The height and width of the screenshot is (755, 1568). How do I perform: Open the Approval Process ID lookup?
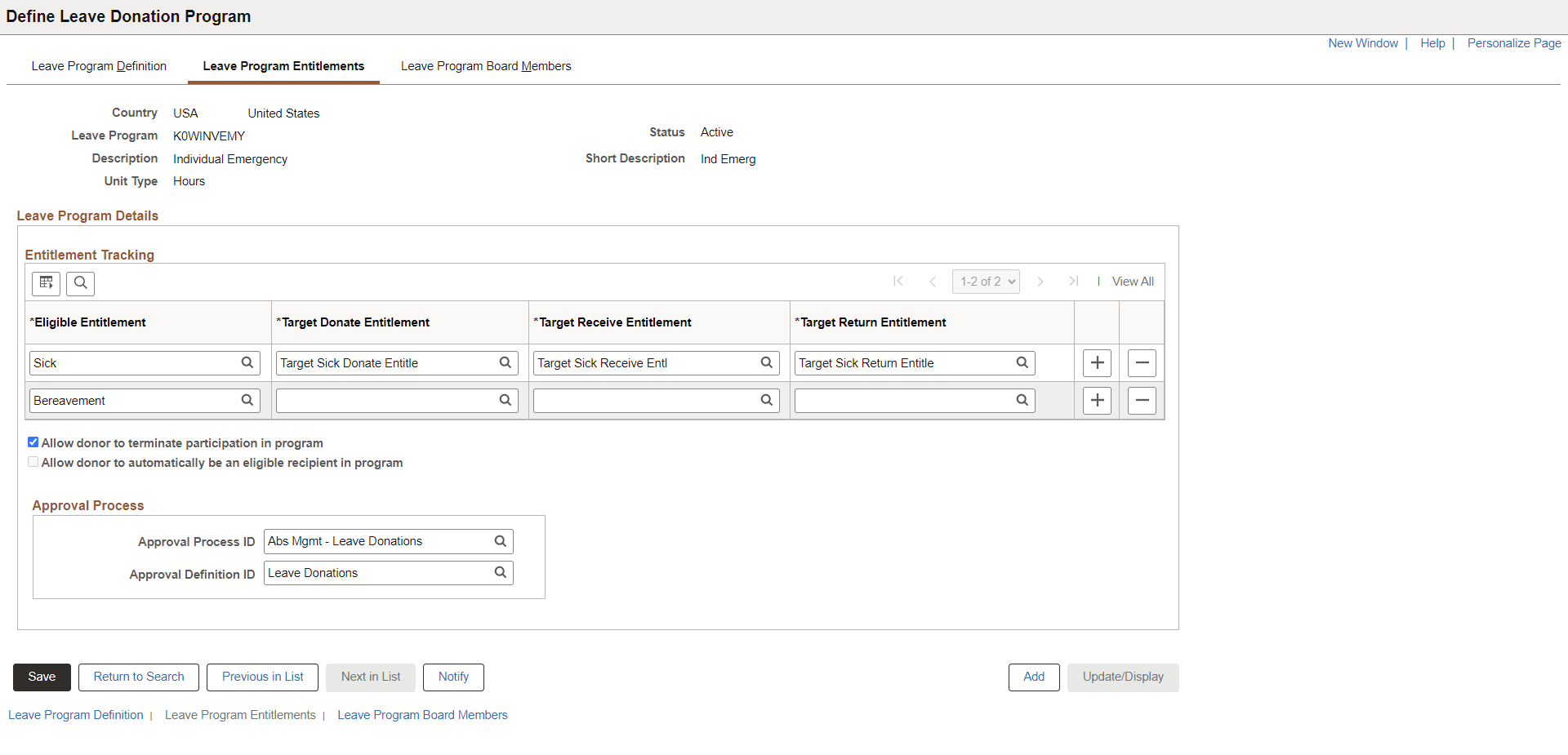(501, 541)
